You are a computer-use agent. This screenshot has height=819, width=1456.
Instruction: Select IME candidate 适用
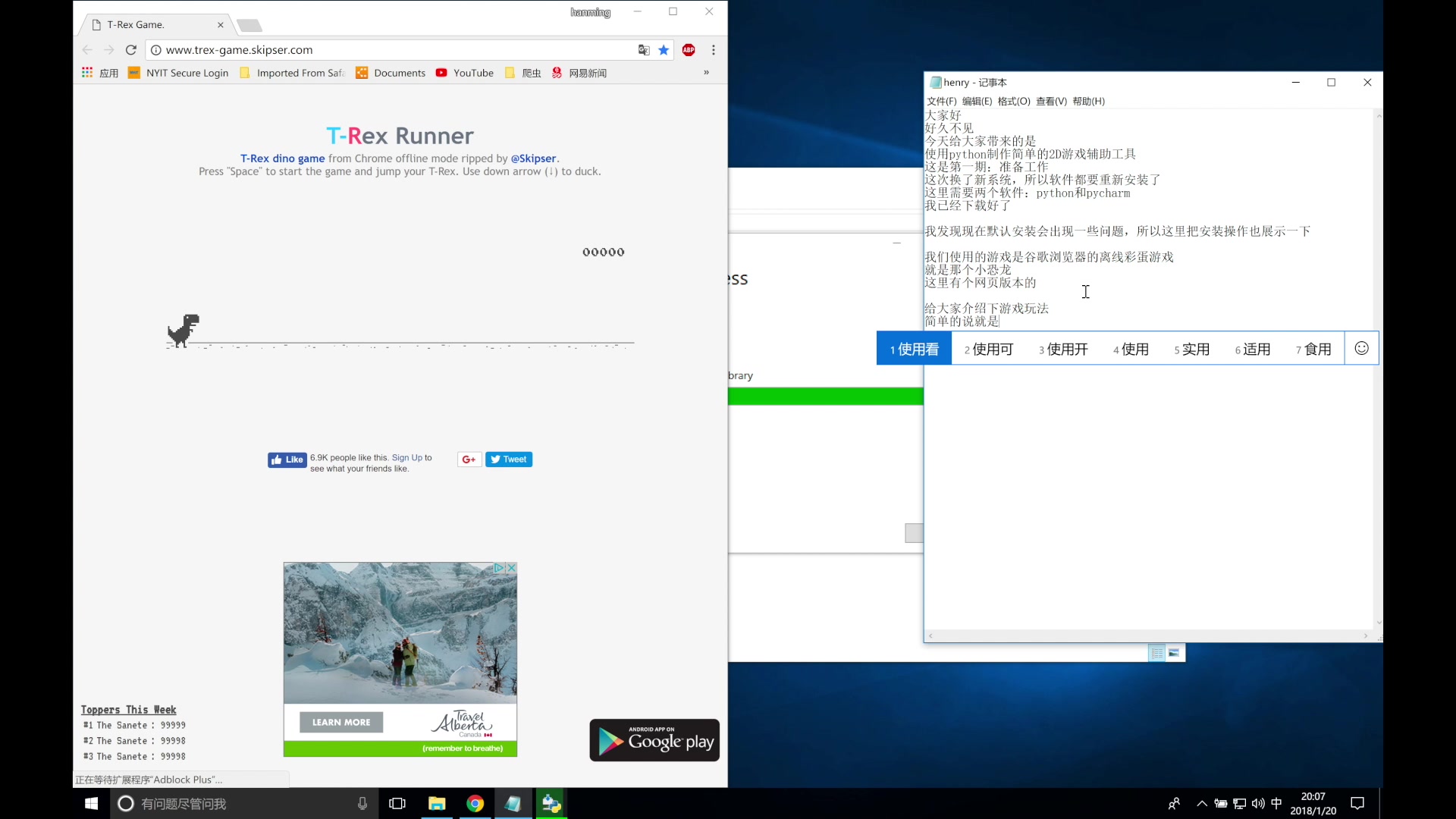[1253, 349]
